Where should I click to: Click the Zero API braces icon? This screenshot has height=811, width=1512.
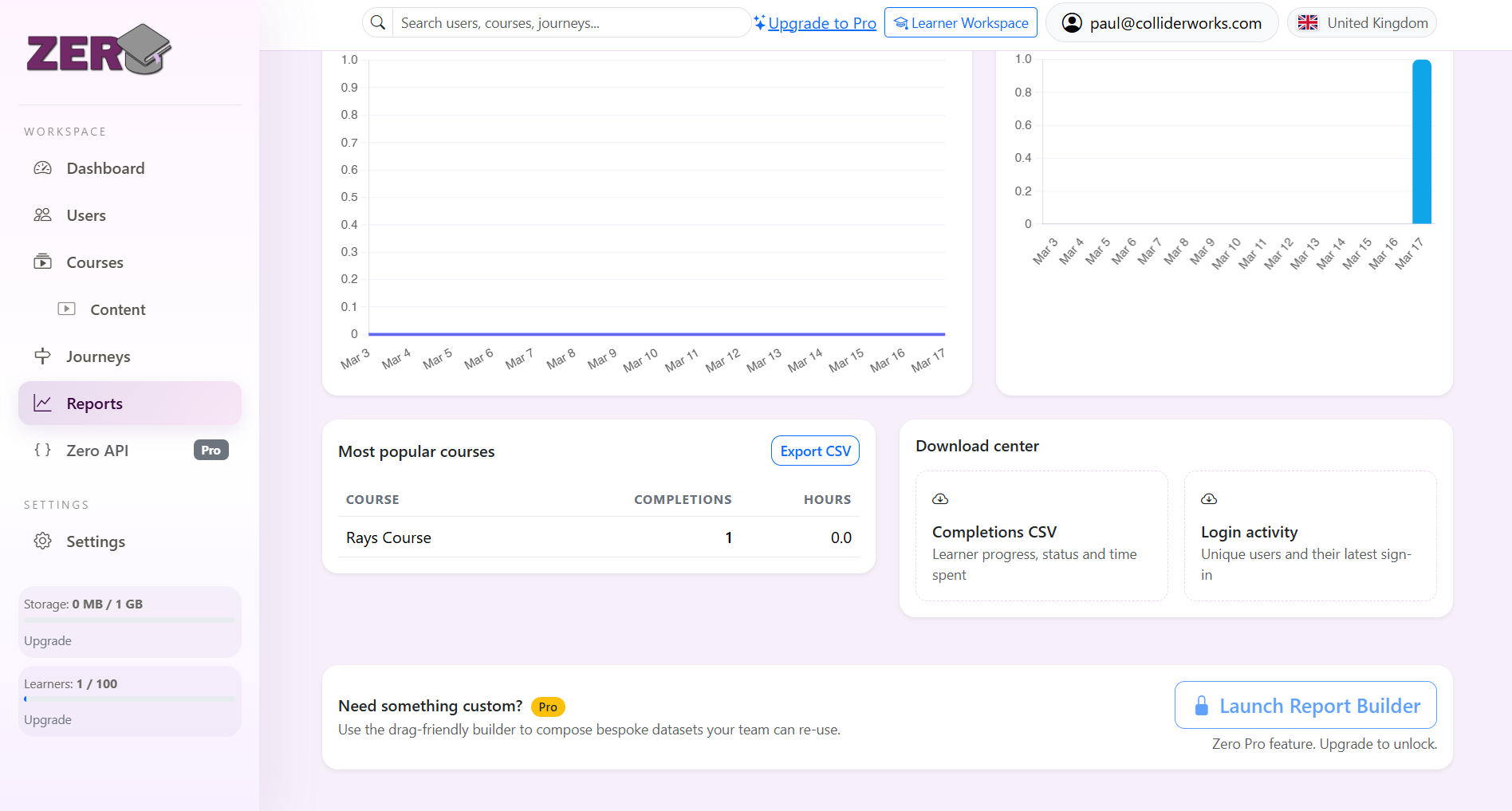click(43, 451)
